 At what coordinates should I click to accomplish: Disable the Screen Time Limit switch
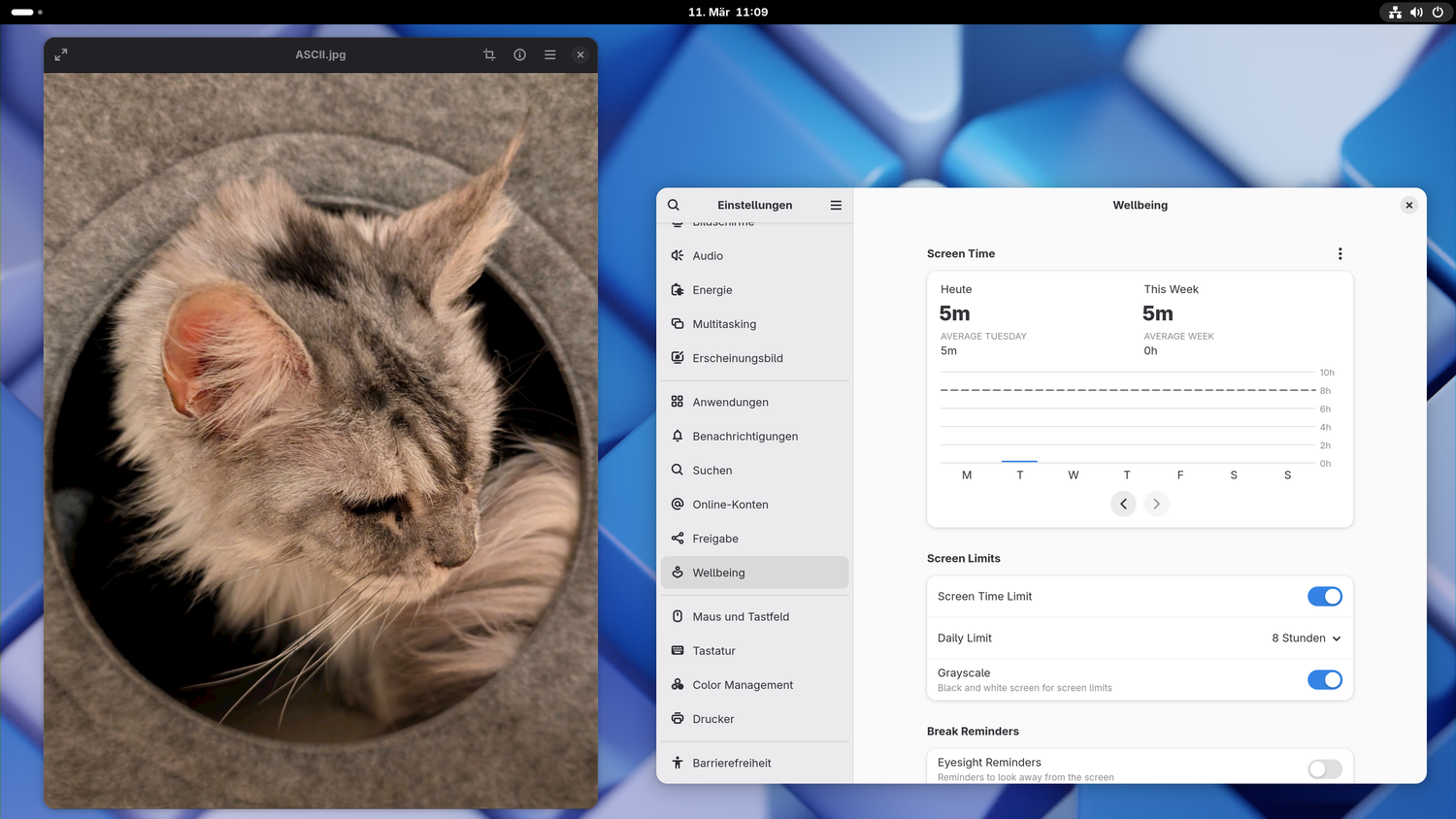pyautogui.click(x=1324, y=596)
